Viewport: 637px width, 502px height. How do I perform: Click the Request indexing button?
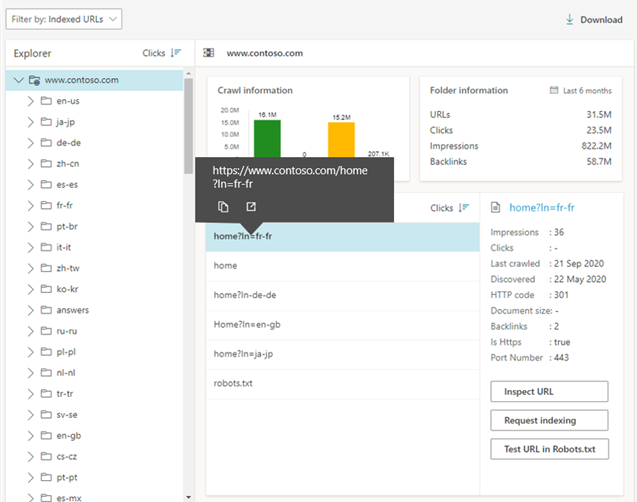[x=549, y=420]
